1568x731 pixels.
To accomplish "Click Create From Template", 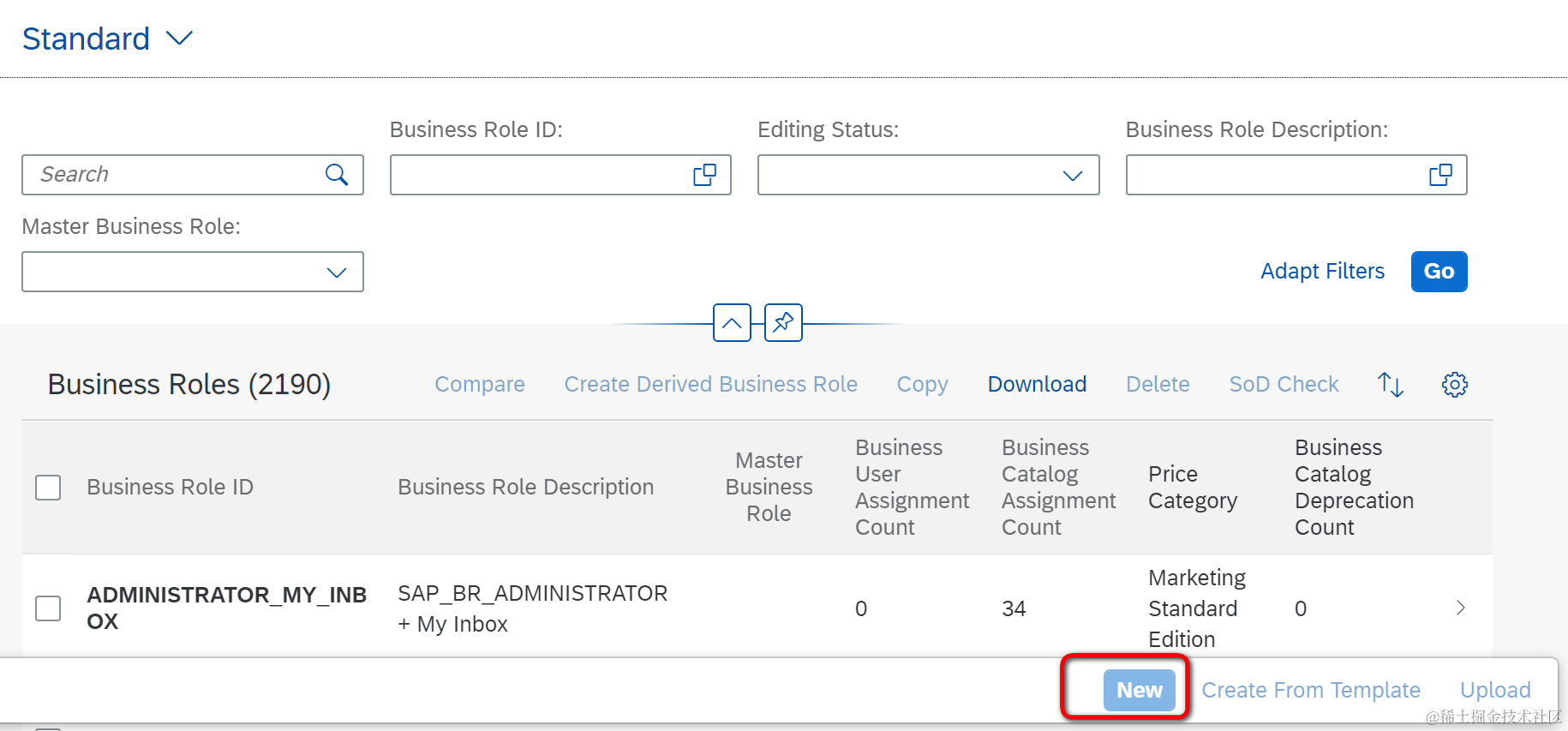I will click(x=1310, y=691).
